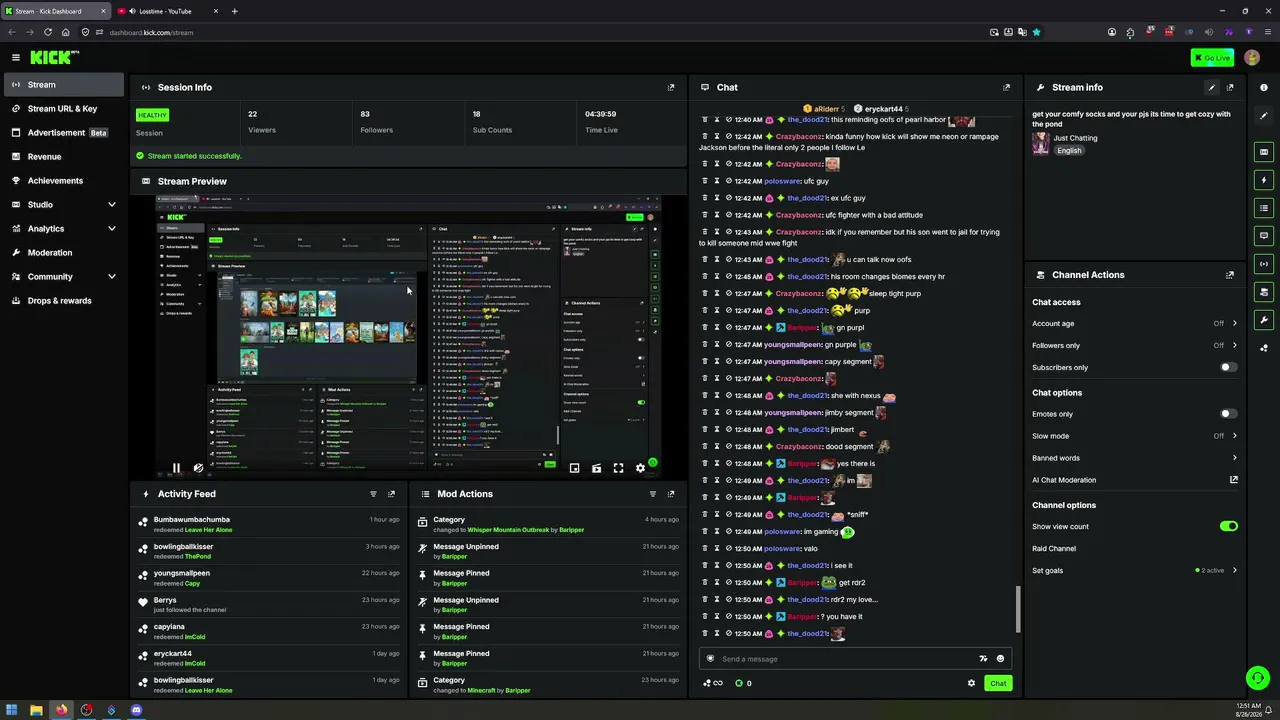The height and width of the screenshot is (720, 1280).
Task: Turn off Show view count
Action: point(1228,526)
